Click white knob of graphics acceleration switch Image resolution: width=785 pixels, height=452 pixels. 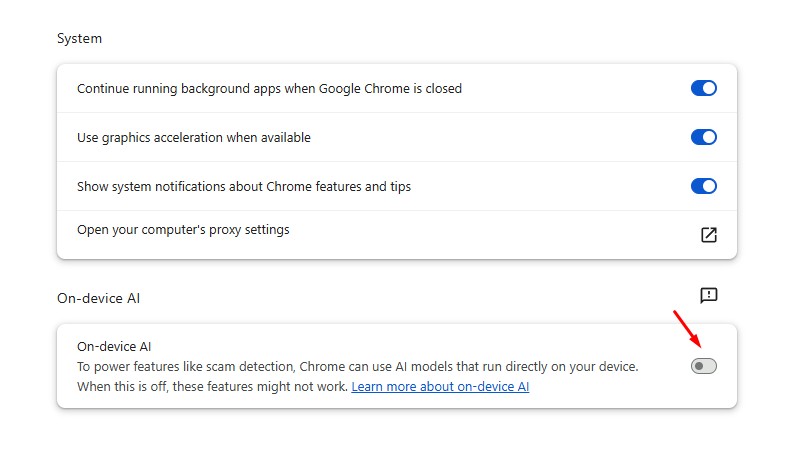709,137
